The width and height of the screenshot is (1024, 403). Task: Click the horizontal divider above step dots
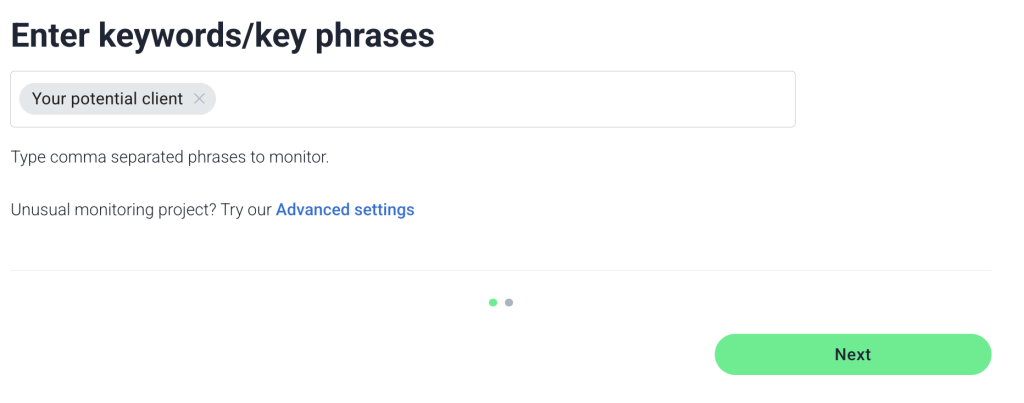pos(501,270)
